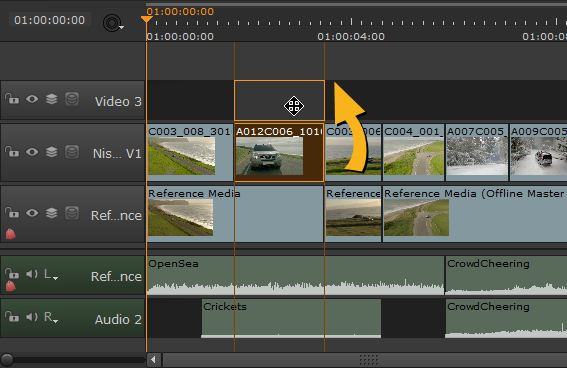Select the Audio 2 track label

click(x=118, y=320)
